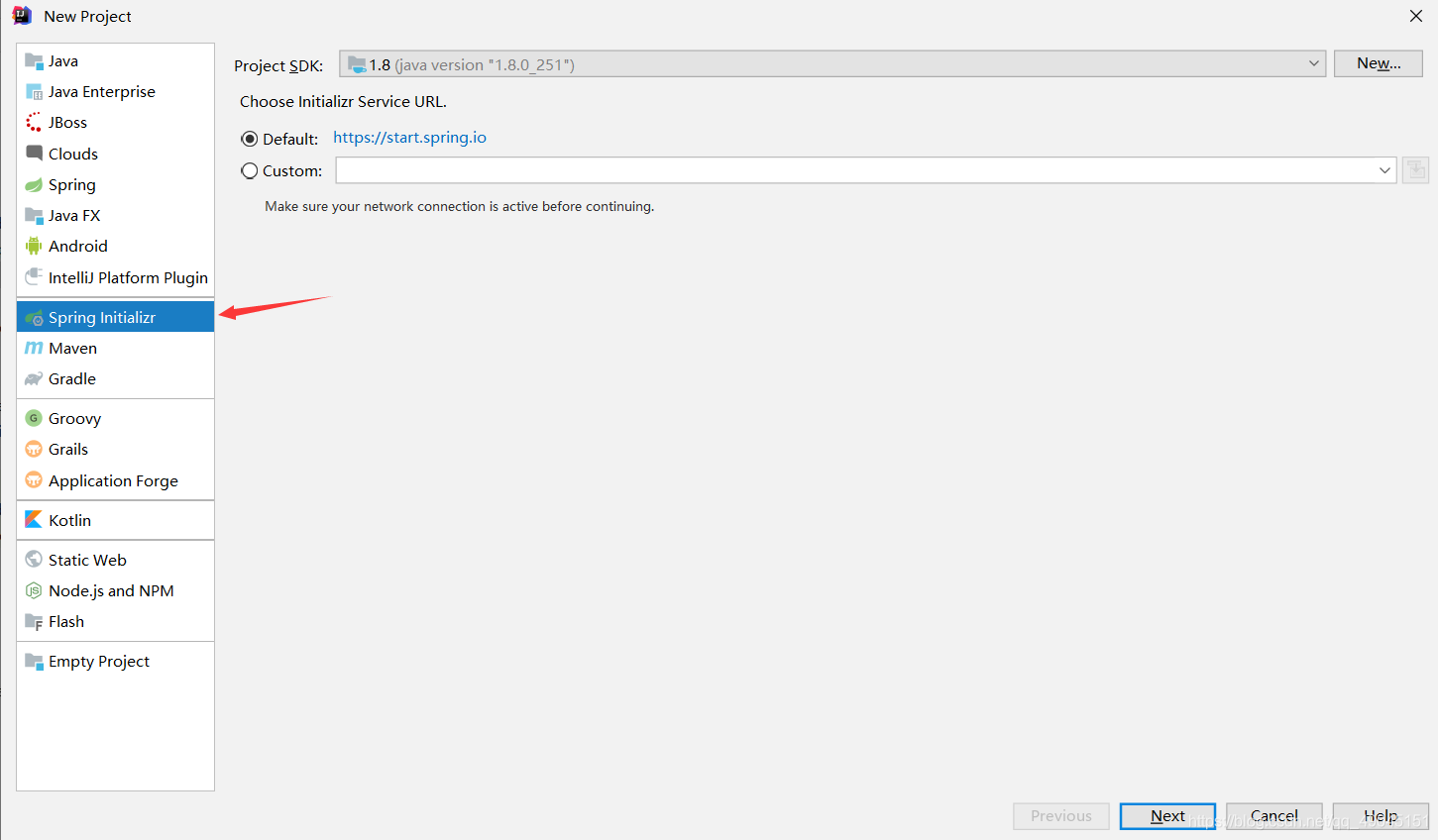Image resolution: width=1438 pixels, height=840 pixels.
Task: Select the Java project type icon
Action: click(34, 61)
